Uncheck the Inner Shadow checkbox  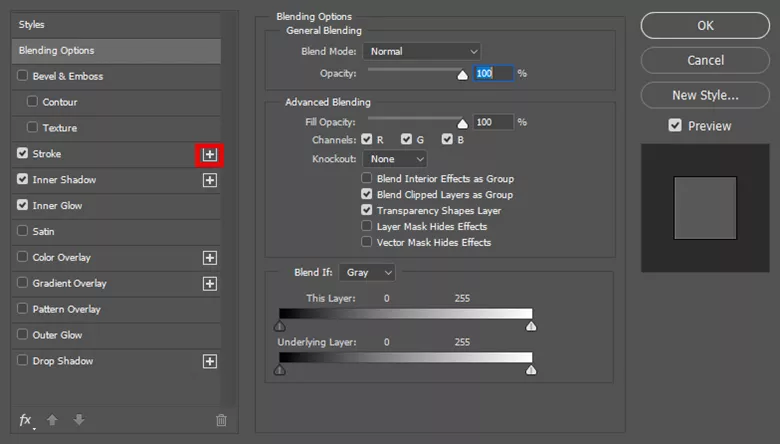click(22, 179)
